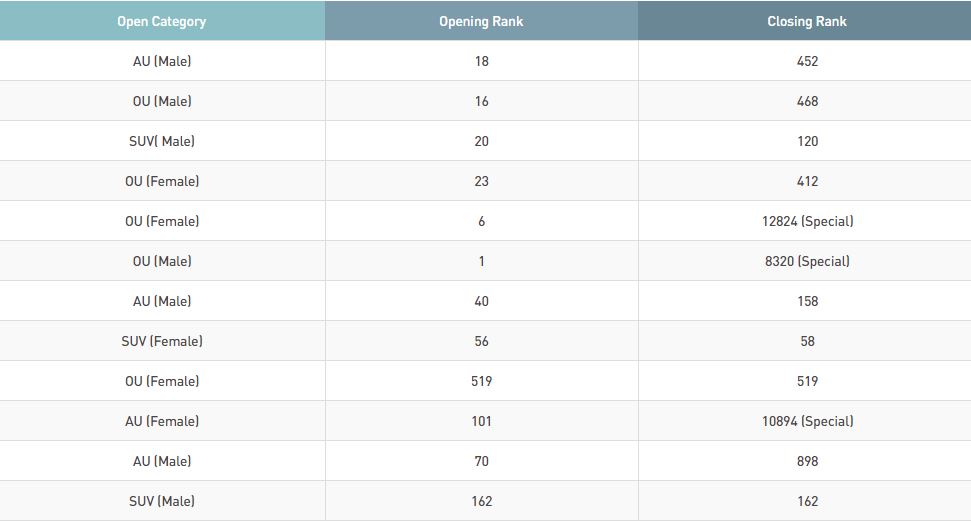971x523 pixels.
Task: Click the Closing Rank column header
Action: (806, 21)
